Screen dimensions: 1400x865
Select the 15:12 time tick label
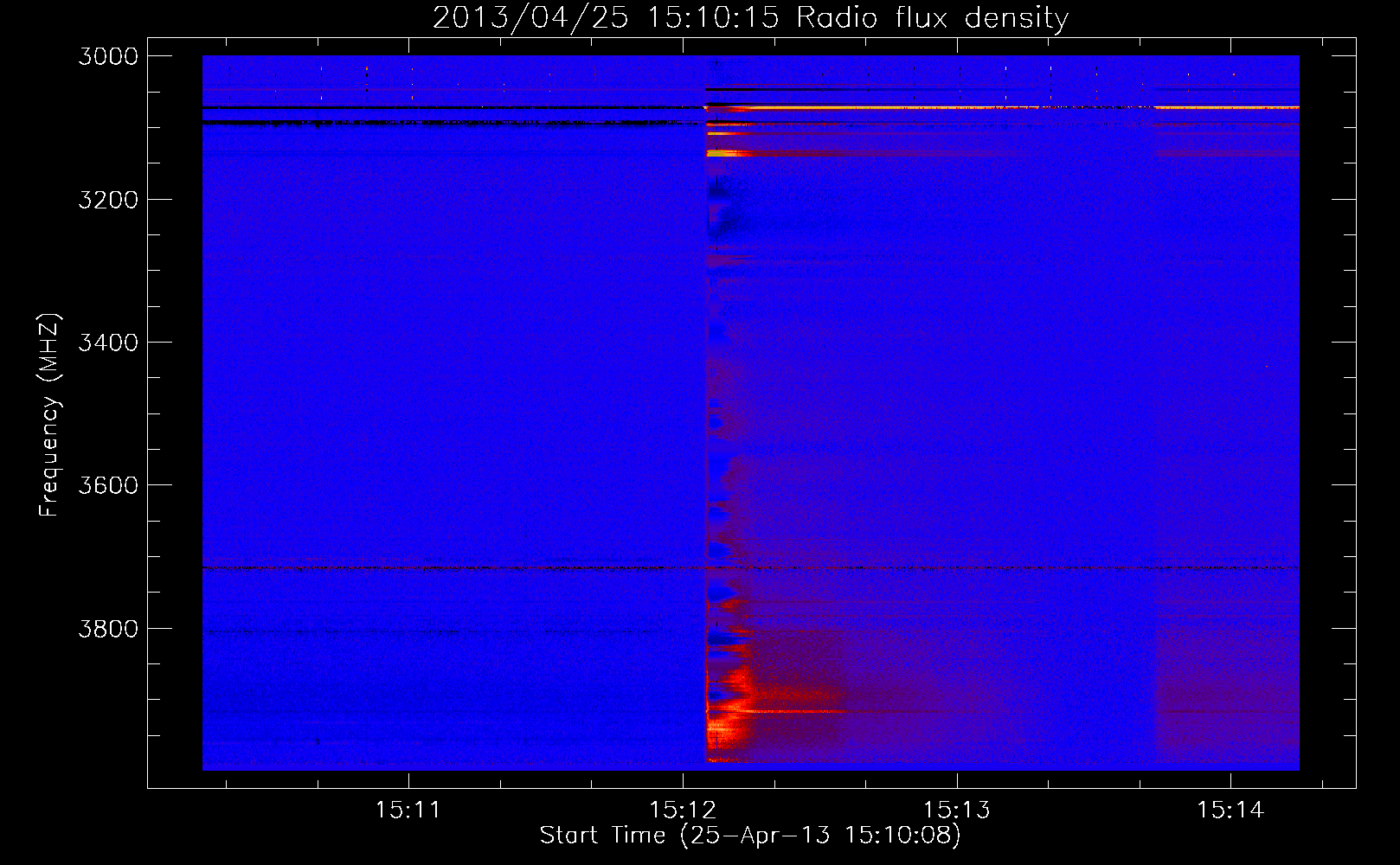coord(683,810)
